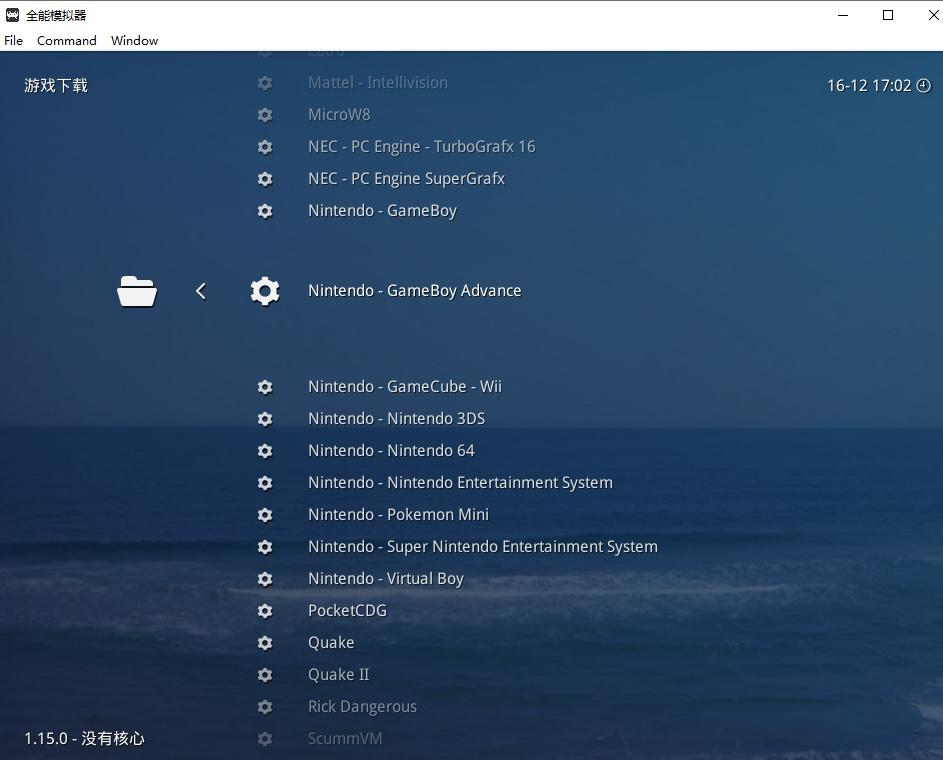Click the clock icon next to time
The height and width of the screenshot is (760, 943).
pyautogui.click(x=924, y=86)
